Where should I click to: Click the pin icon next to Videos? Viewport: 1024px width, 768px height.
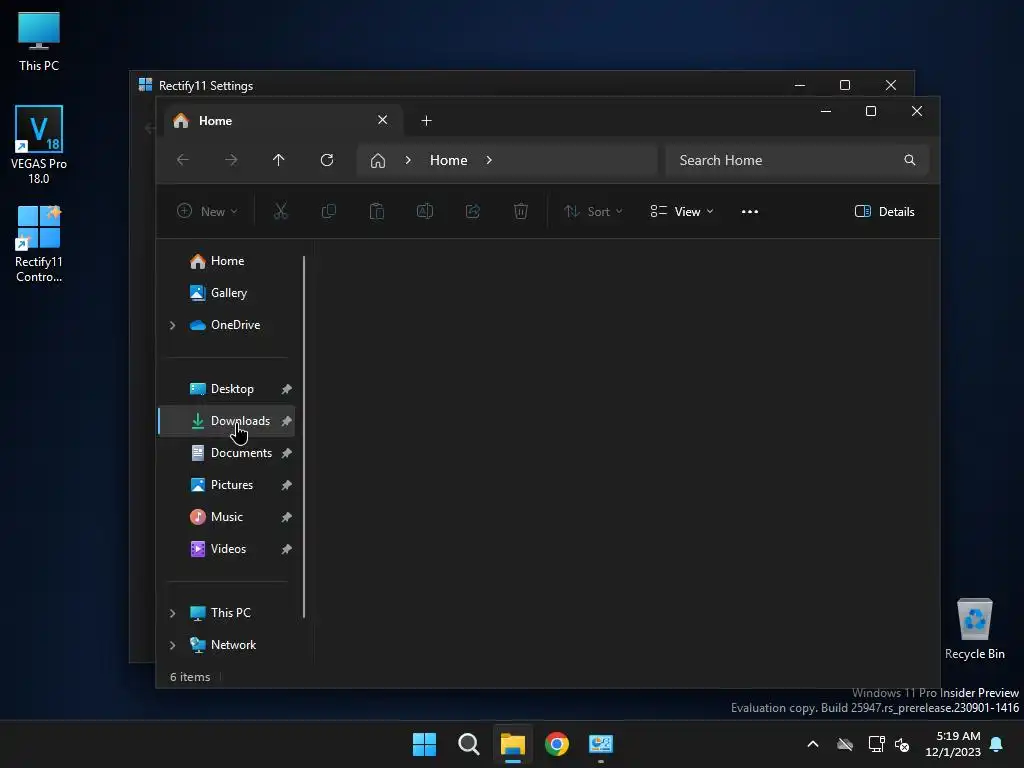(286, 549)
